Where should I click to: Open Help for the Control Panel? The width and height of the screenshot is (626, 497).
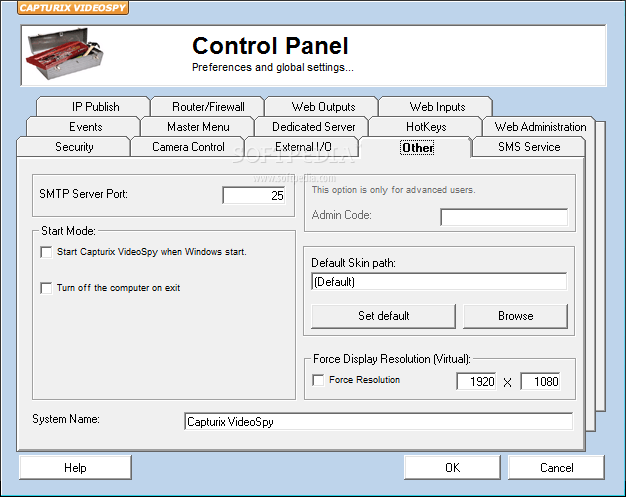click(x=75, y=467)
